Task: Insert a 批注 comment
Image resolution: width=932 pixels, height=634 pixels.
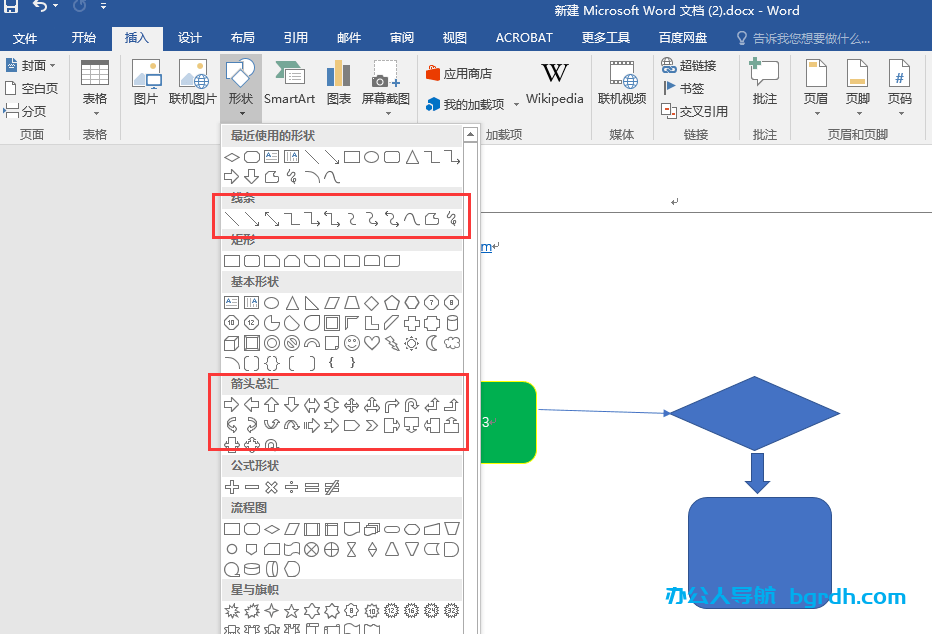Action: pyautogui.click(x=764, y=83)
